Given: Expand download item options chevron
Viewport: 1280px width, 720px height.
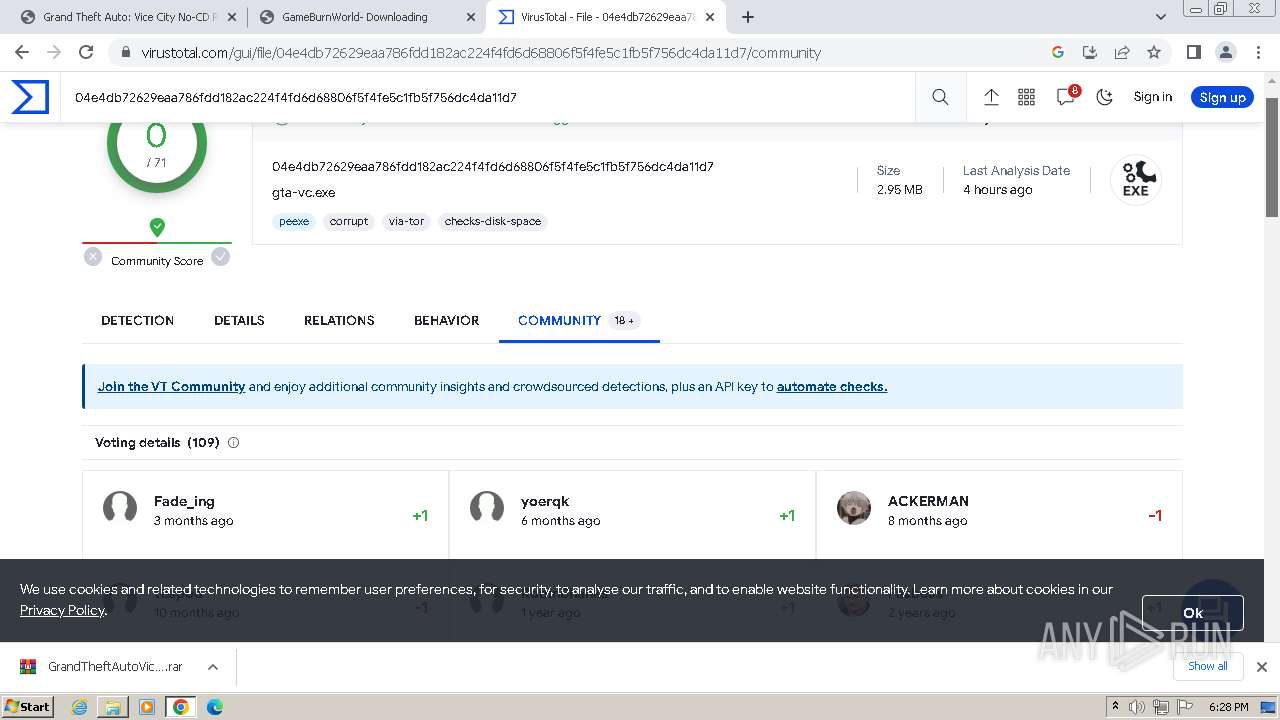Looking at the screenshot, I should point(212,667).
